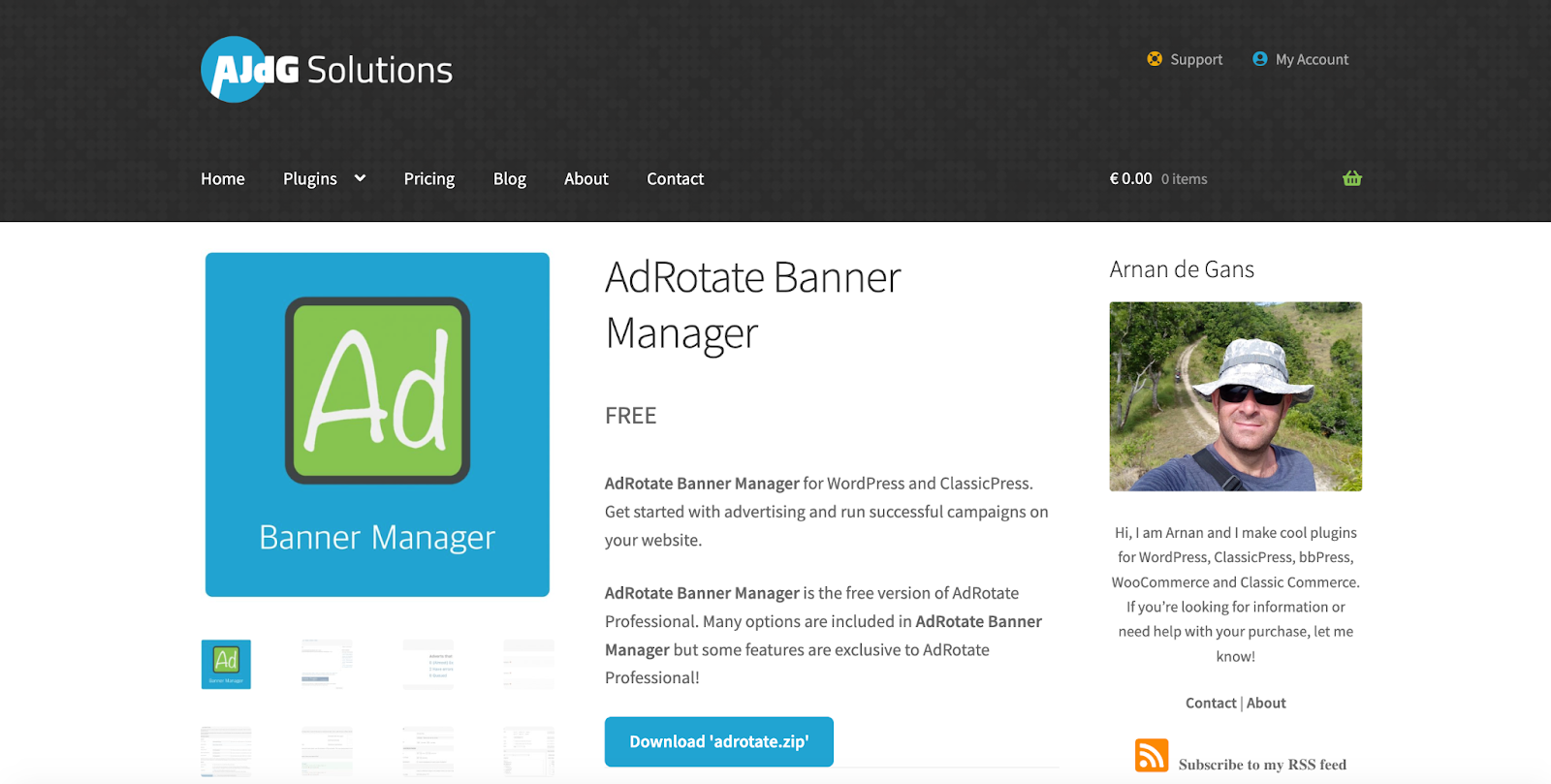Click the Arnan de Gans heading

tap(1182, 269)
